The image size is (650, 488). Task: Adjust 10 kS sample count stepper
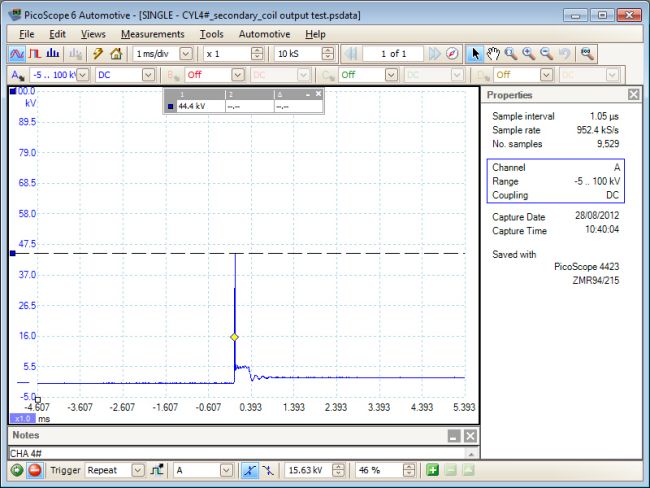(327, 54)
